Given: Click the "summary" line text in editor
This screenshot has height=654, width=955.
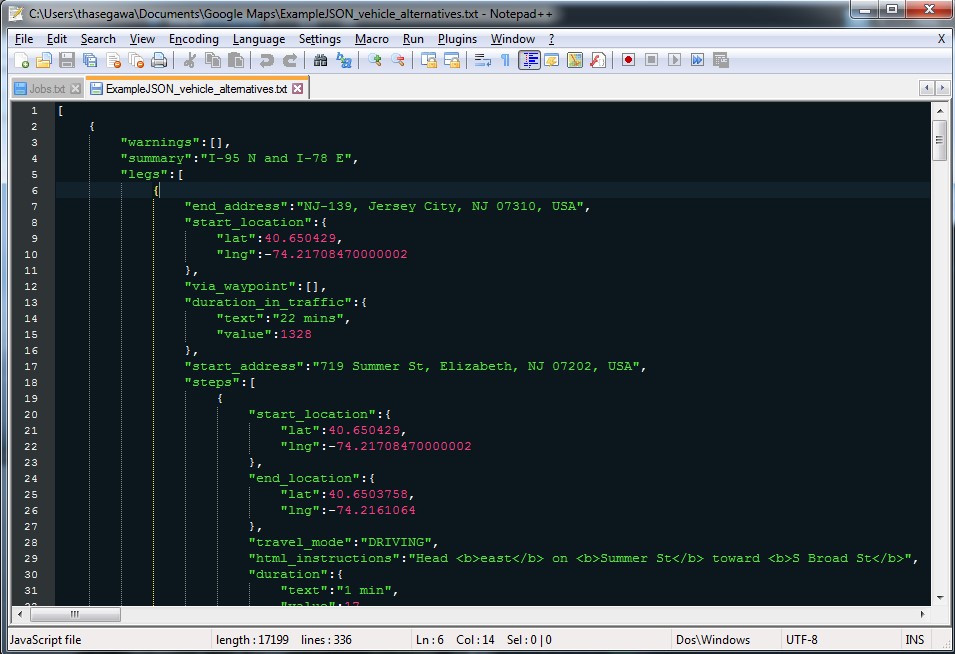Looking at the screenshot, I should tap(239, 158).
